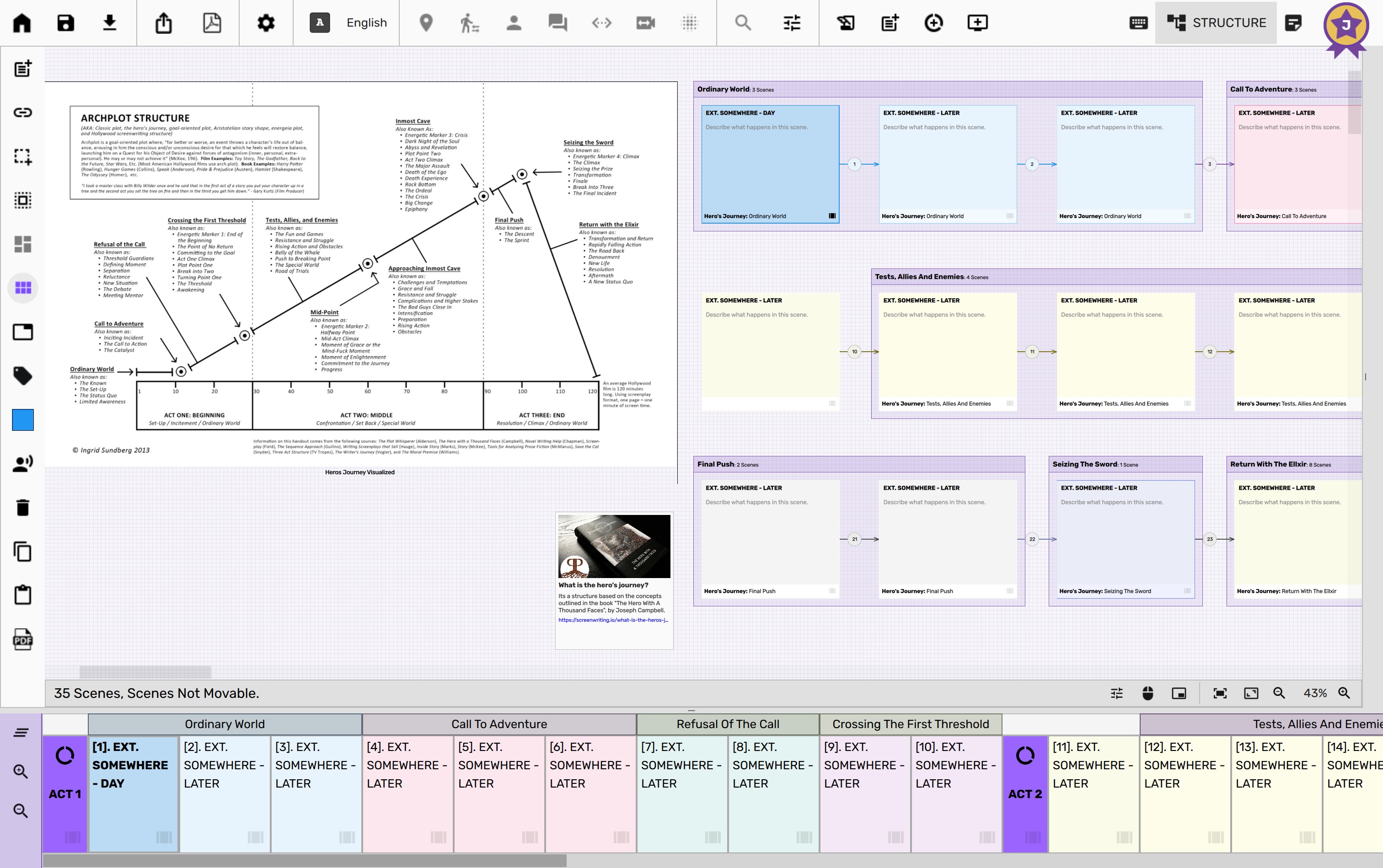Open the PDF export icon in toolbar
1383x868 pixels.
212,23
